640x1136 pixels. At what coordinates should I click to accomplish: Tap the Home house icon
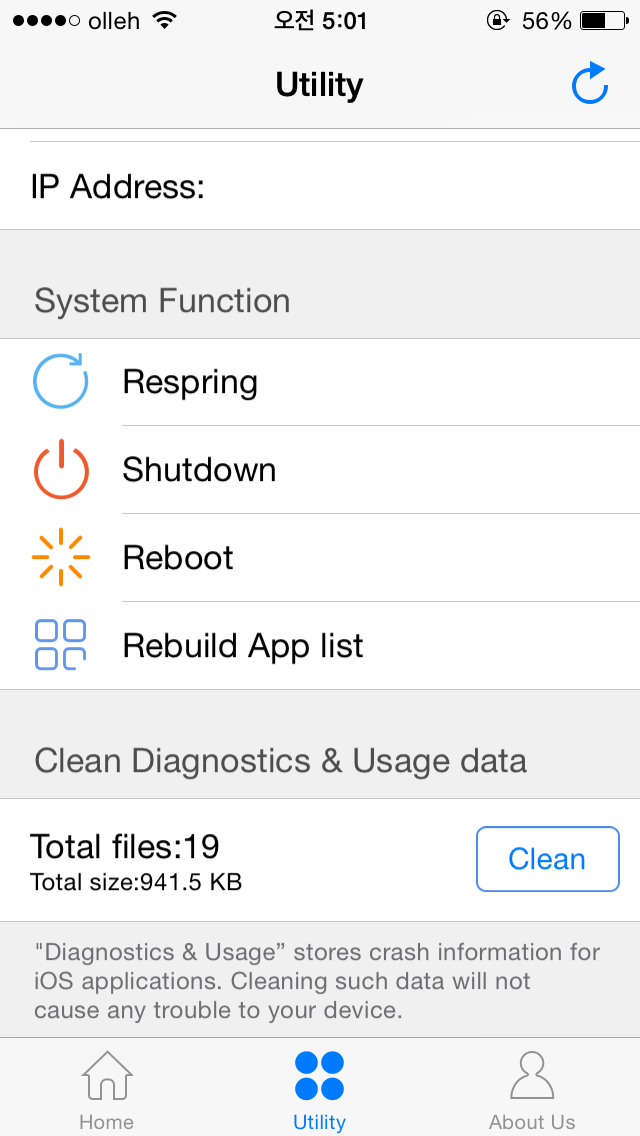(107, 1076)
